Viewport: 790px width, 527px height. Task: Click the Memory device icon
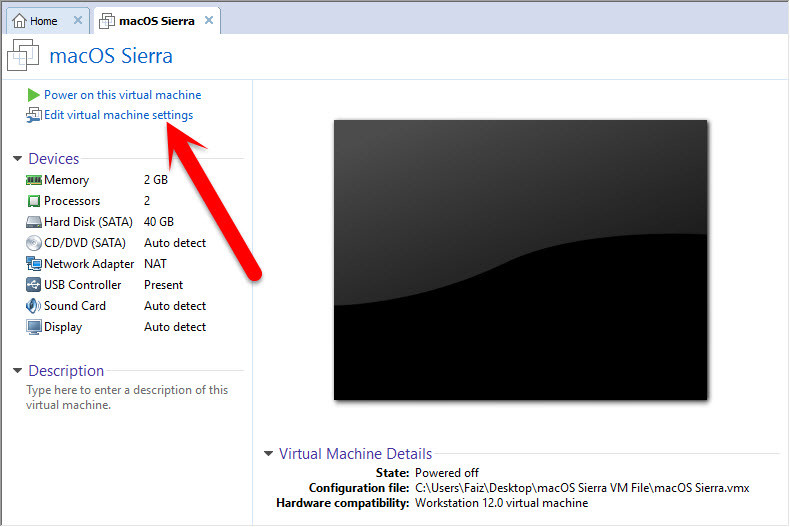click(34, 180)
